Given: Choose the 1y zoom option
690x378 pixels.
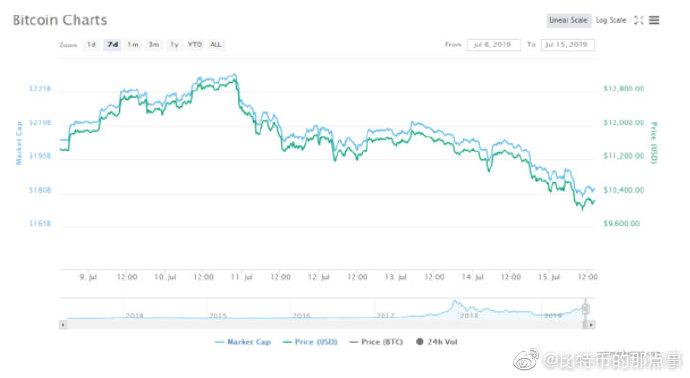Looking at the screenshot, I should 174,44.
